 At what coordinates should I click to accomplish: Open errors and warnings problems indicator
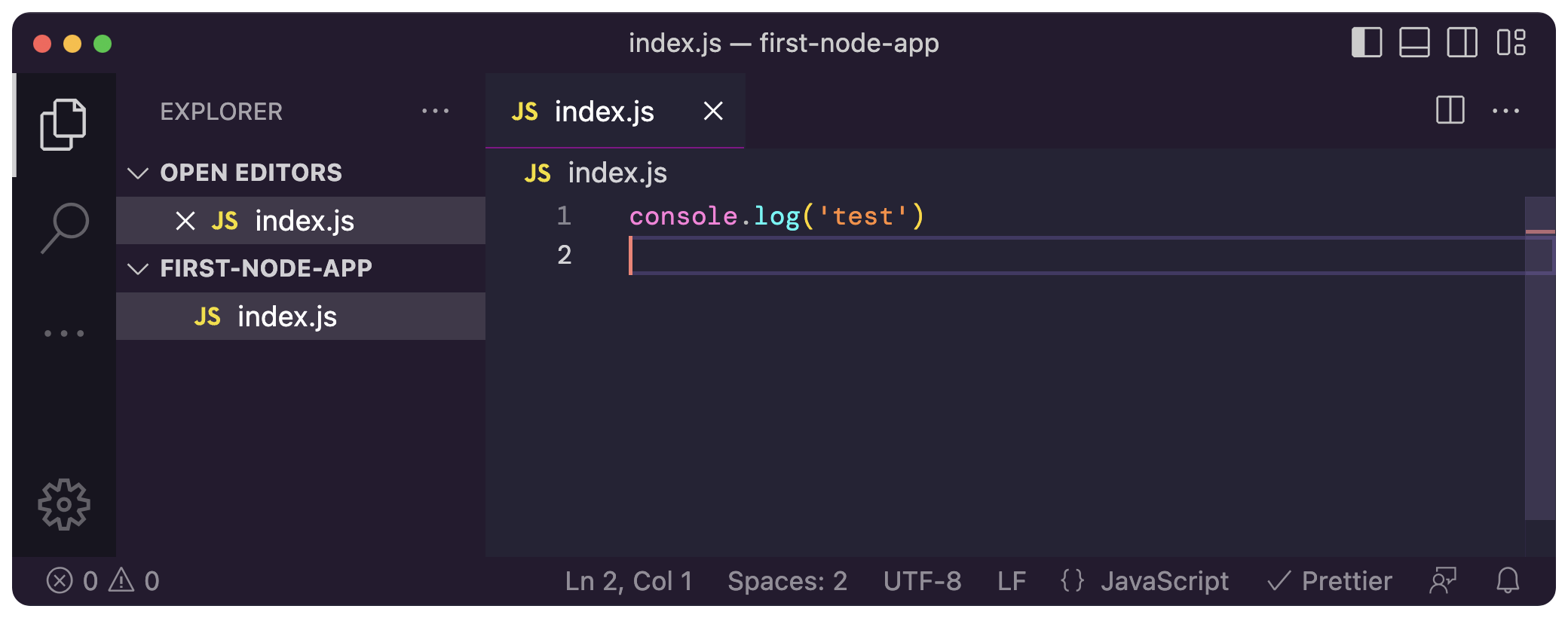click(x=103, y=581)
